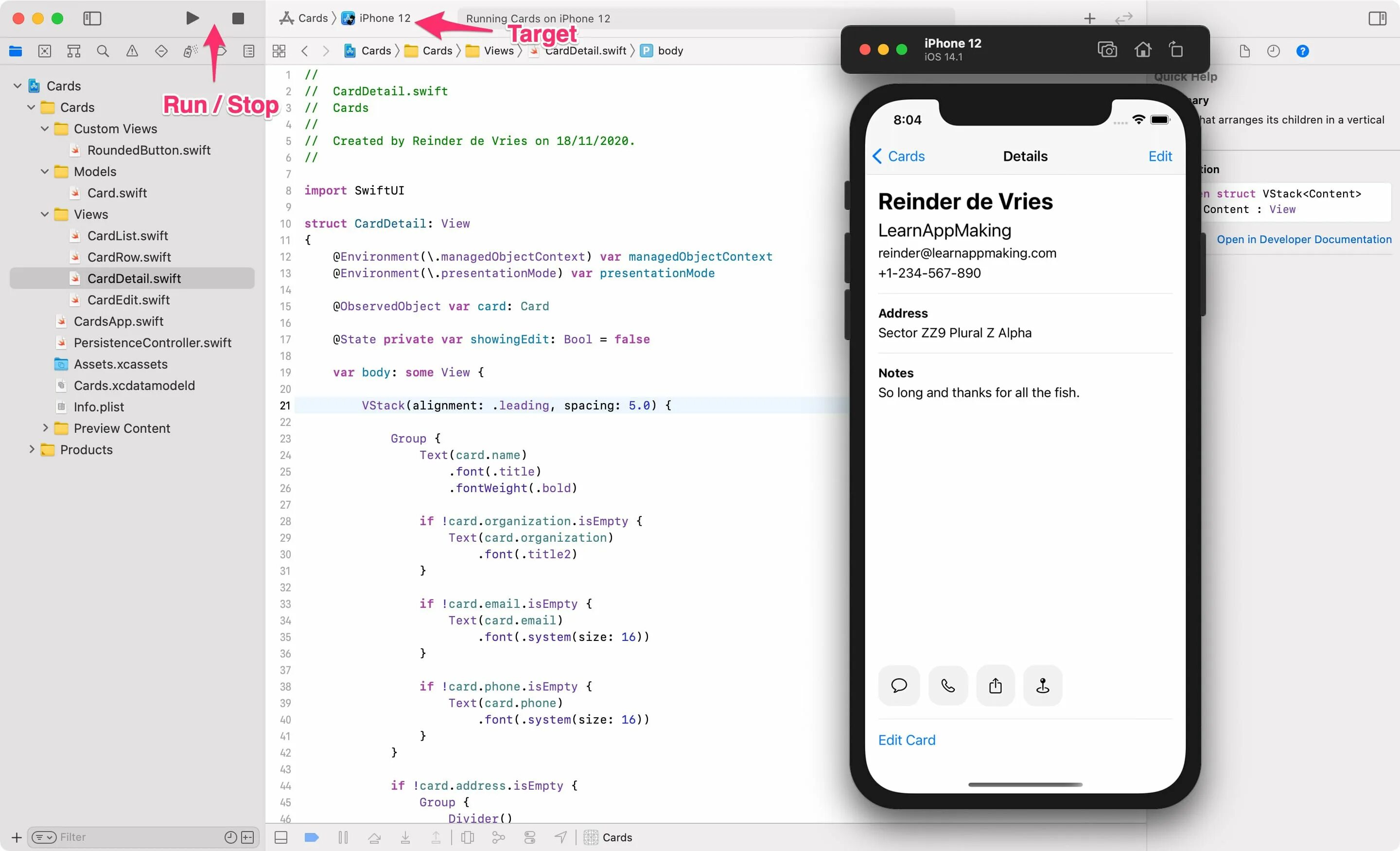
Task: Take a simulator screenshot with camera icon
Action: click(x=1107, y=50)
